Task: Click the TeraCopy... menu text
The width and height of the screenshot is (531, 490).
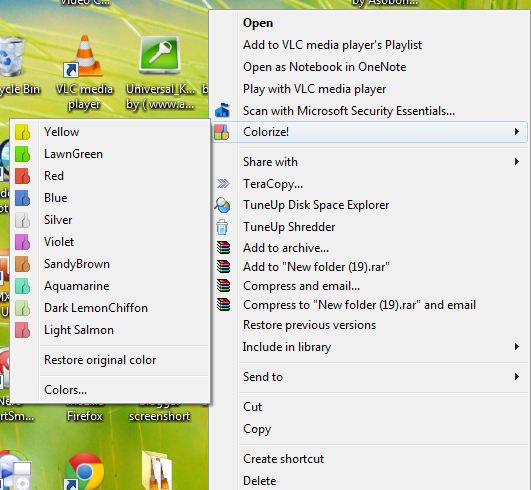Action: tap(273, 184)
